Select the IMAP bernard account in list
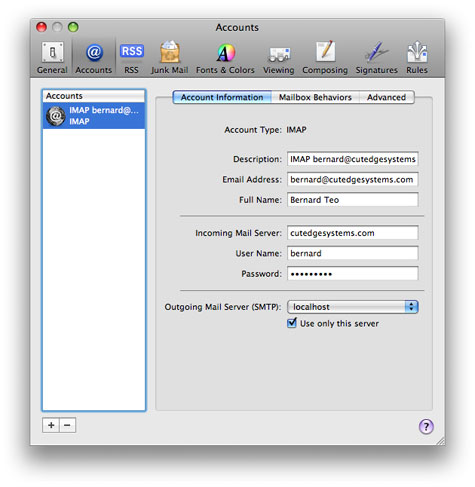The width and height of the screenshot is (475, 487). click(x=94, y=116)
